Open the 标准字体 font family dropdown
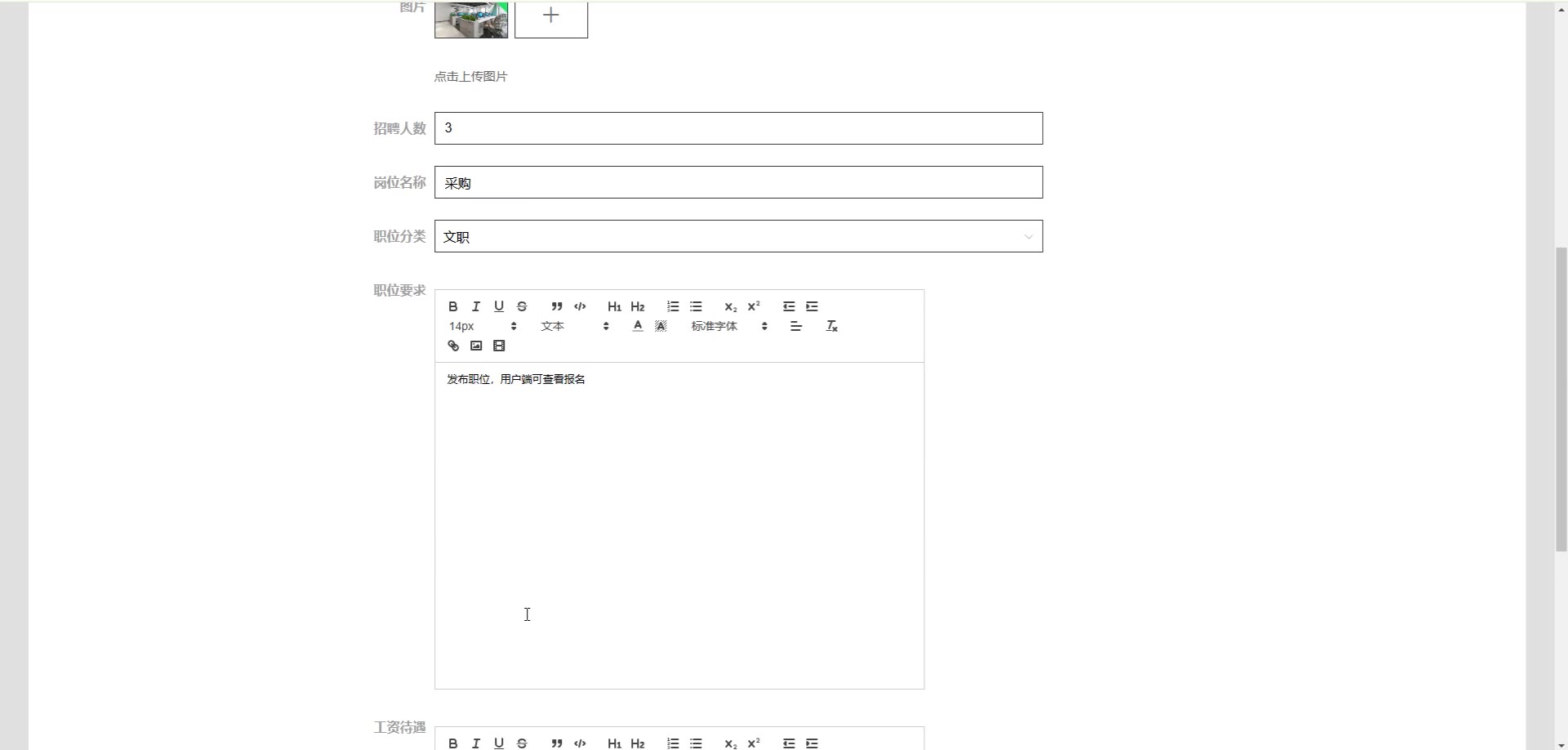This screenshot has height=750, width=1568. pyautogui.click(x=729, y=326)
